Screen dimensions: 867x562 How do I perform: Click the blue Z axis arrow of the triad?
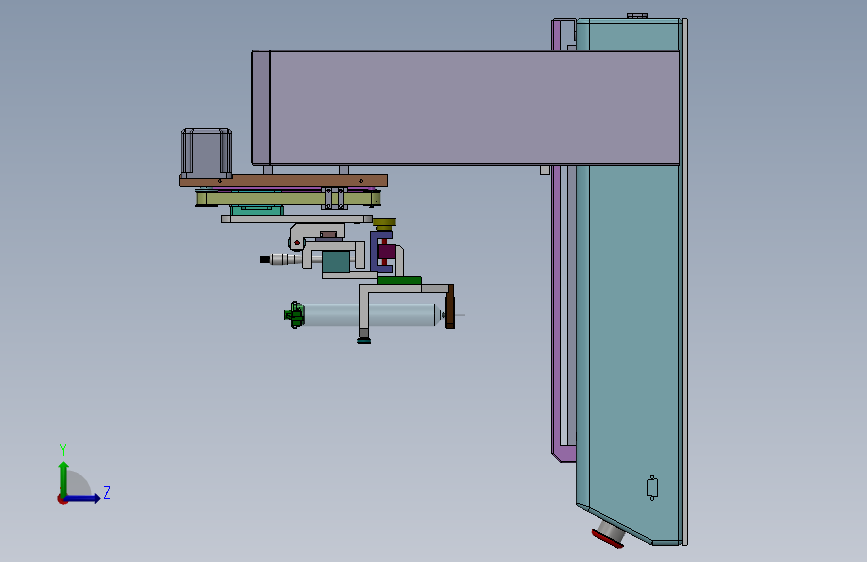pyautogui.click(x=83, y=498)
